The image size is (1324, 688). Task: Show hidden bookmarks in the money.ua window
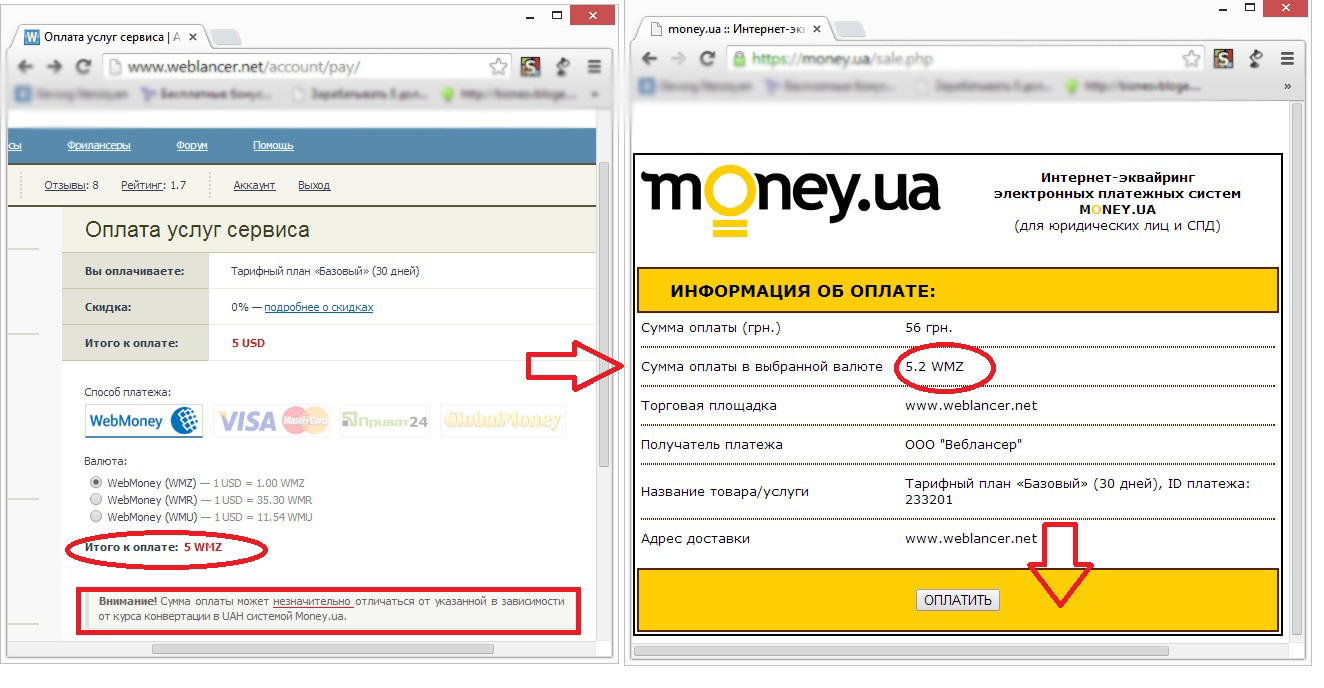tap(1288, 87)
